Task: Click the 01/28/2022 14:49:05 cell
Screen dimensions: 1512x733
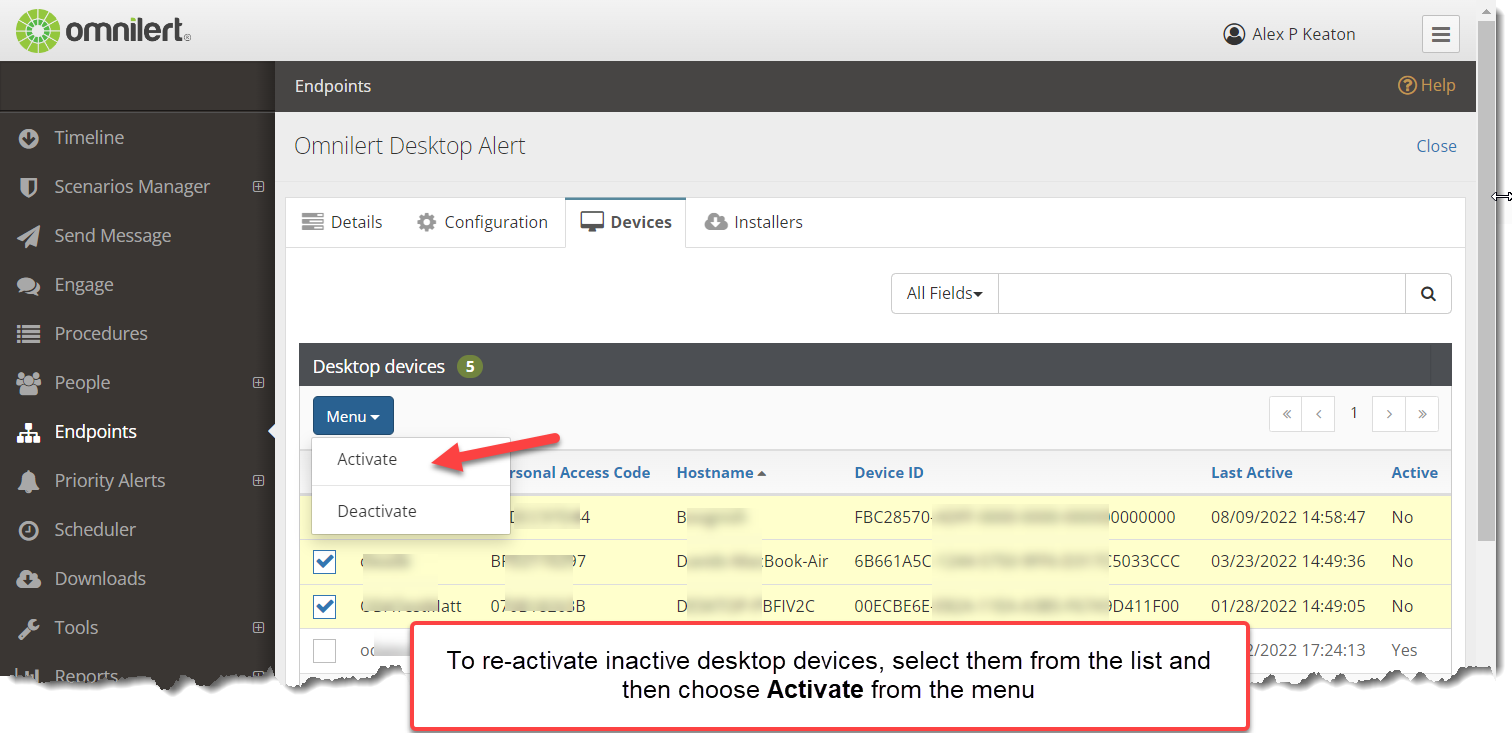Action: 1288,607
